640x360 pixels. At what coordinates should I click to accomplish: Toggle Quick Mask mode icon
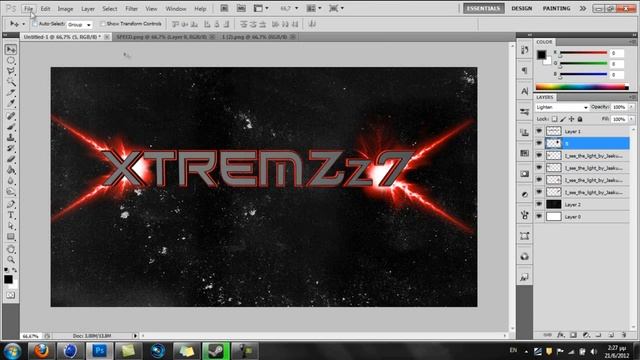11,295
